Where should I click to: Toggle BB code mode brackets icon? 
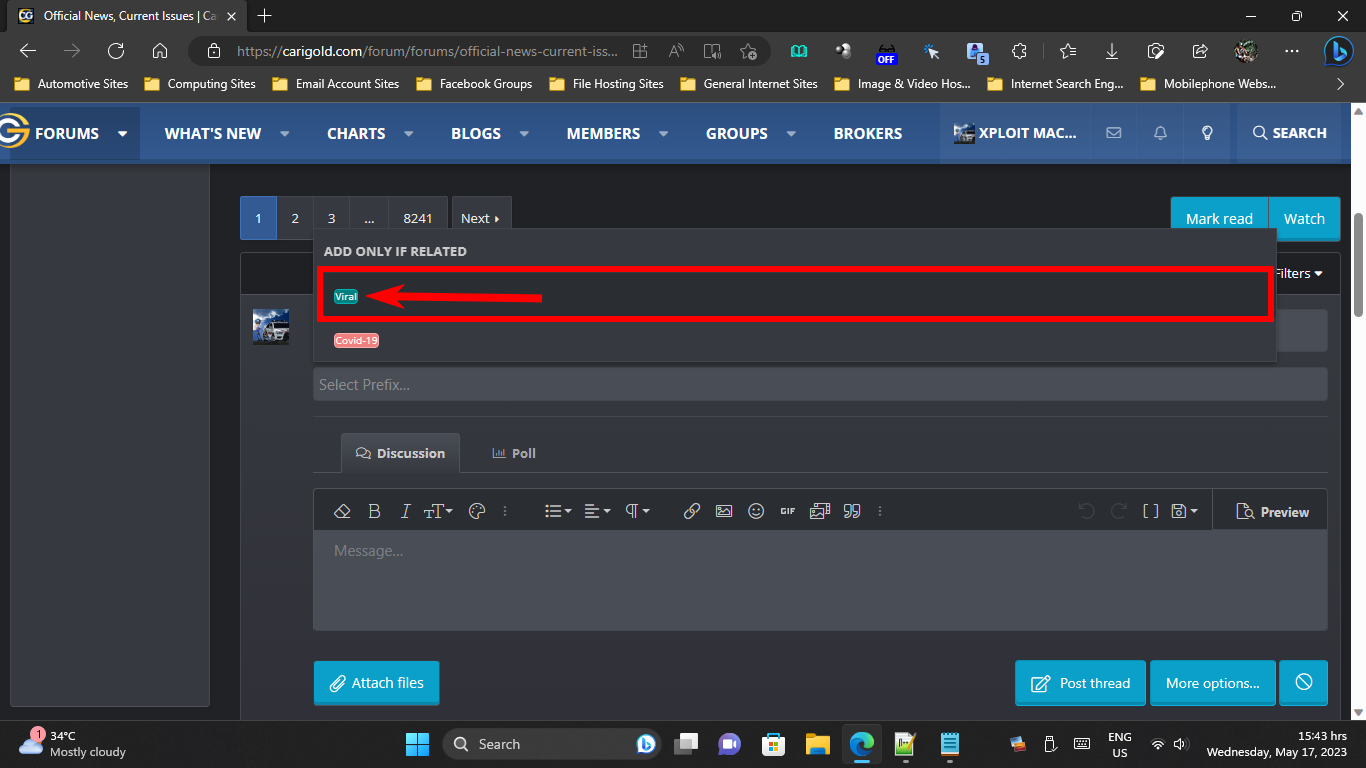pos(1151,511)
